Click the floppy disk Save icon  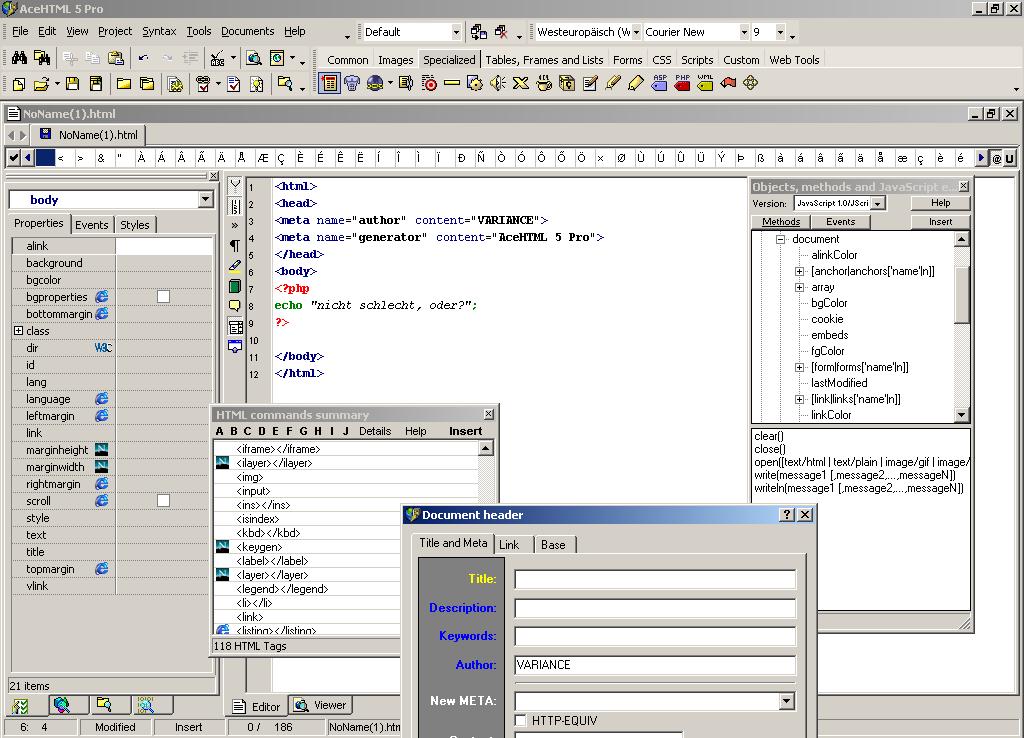[x=72, y=84]
